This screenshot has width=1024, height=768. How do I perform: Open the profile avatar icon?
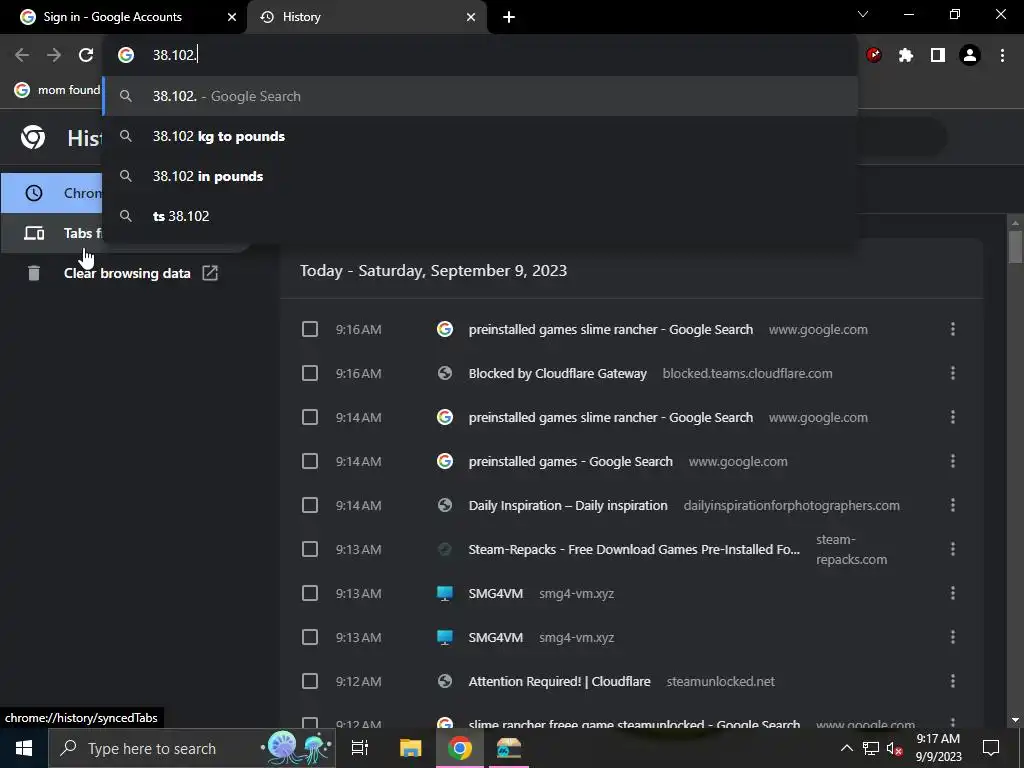coord(970,55)
